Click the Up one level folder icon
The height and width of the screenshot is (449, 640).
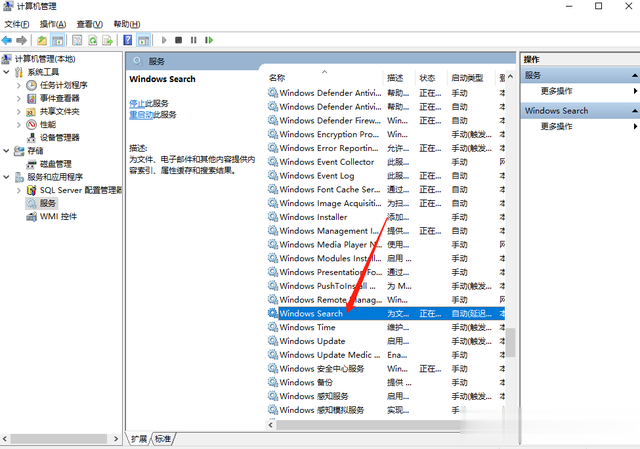coord(42,40)
